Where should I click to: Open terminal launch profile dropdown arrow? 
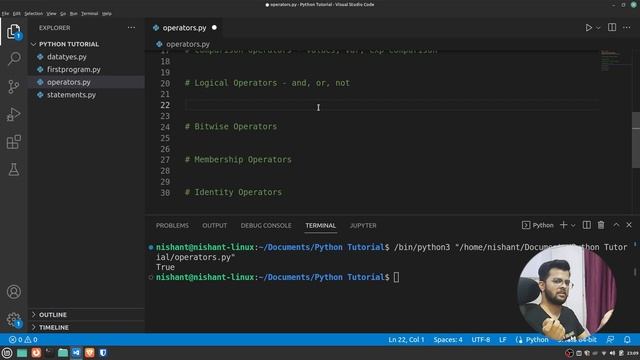coord(573,225)
